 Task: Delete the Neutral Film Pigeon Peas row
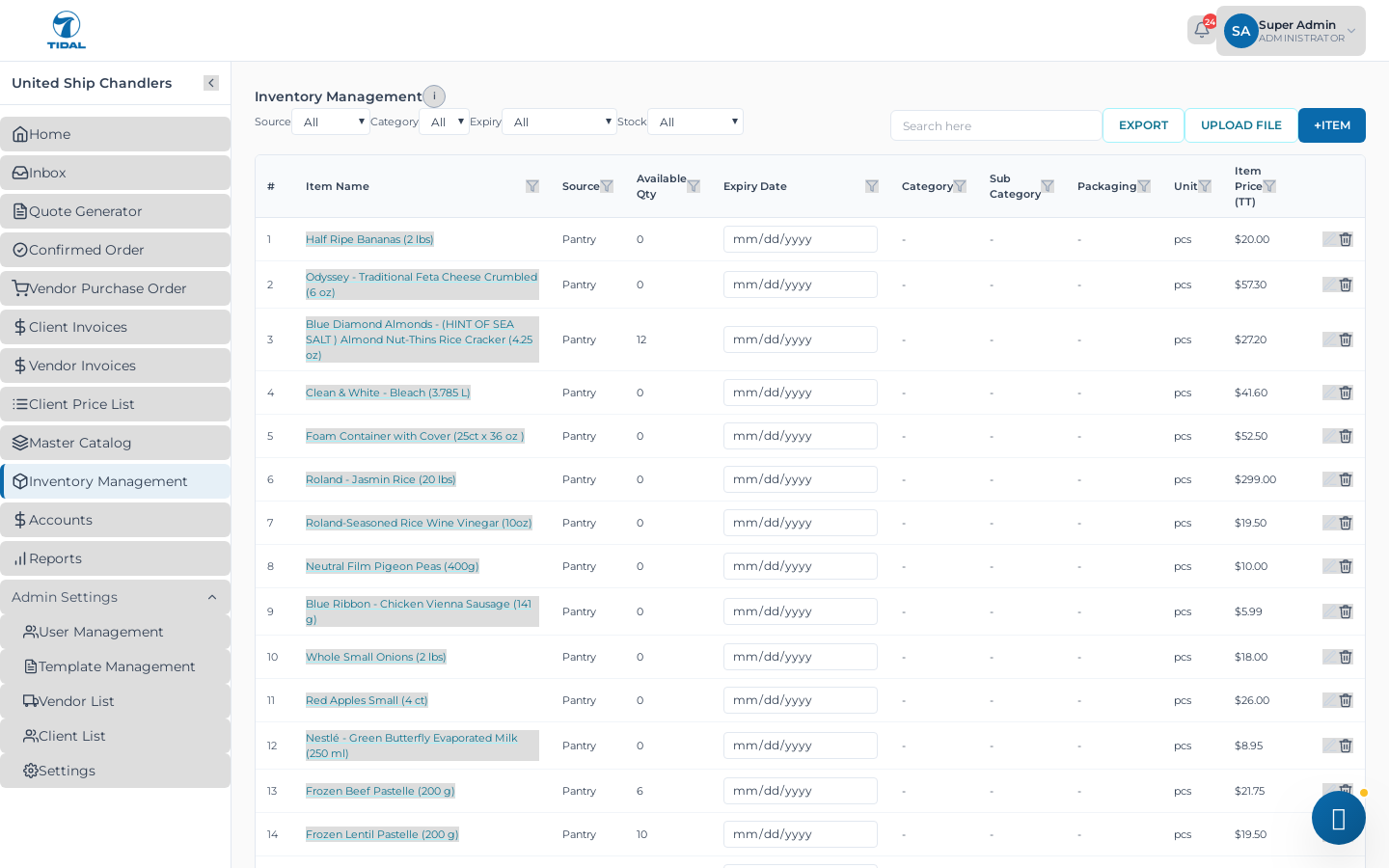tap(1346, 566)
